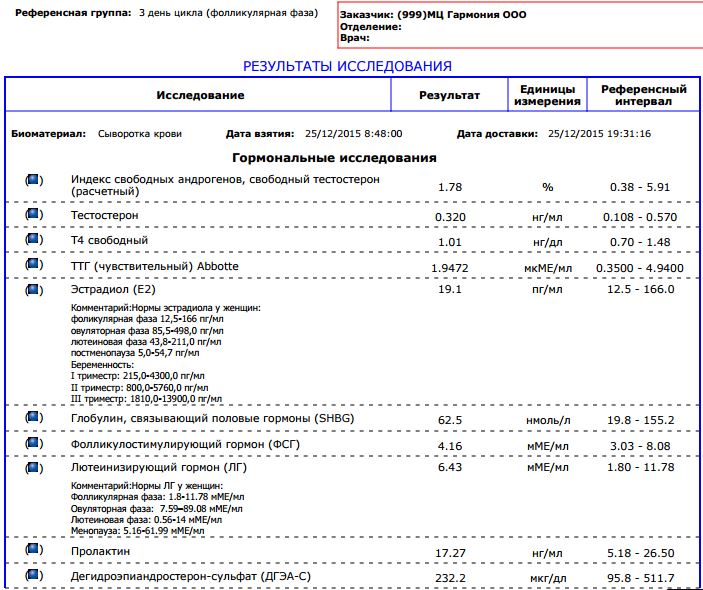Click the Заказчик box with МЦ Гармония
The image size is (703, 590).
coord(518,27)
